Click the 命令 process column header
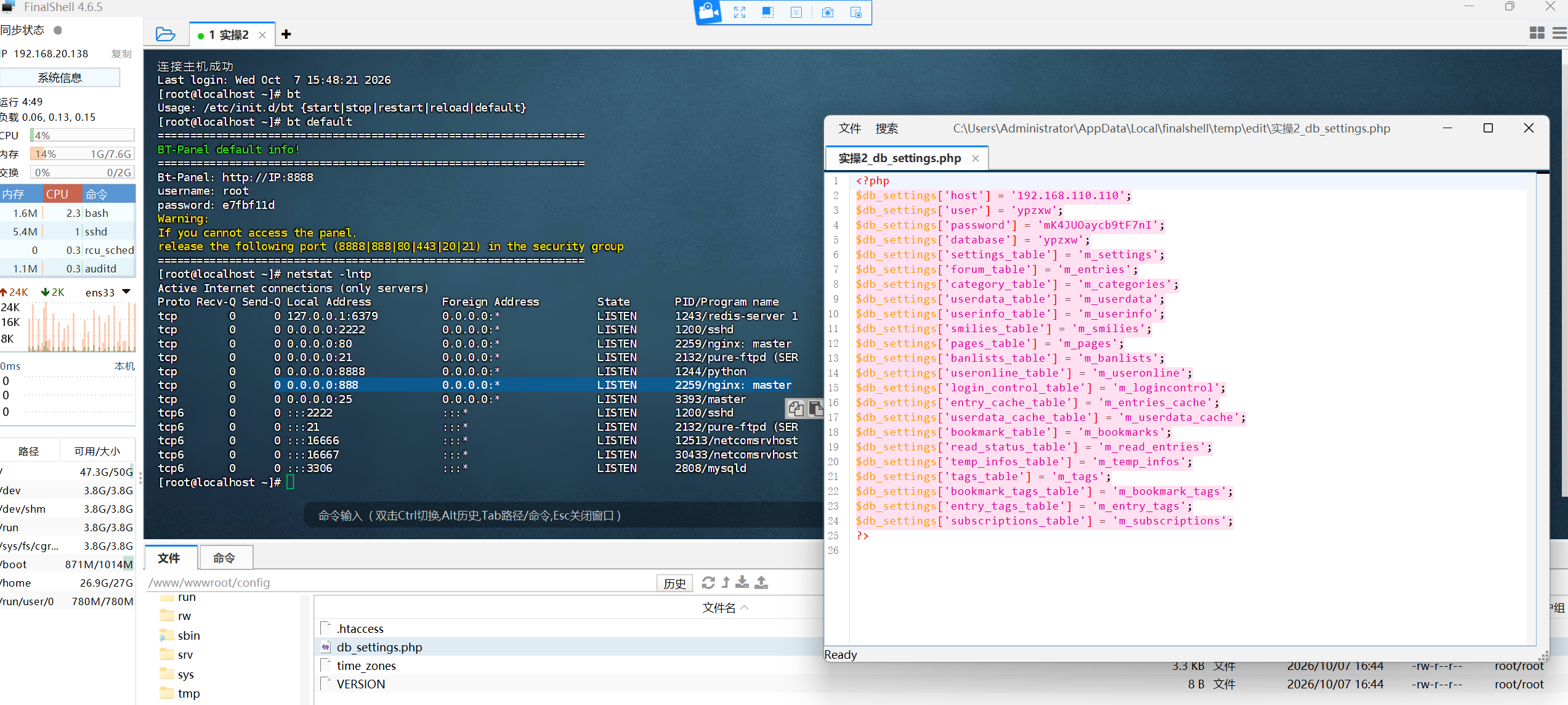Image resolution: width=1568 pixels, height=705 pixels. (108, 194)
